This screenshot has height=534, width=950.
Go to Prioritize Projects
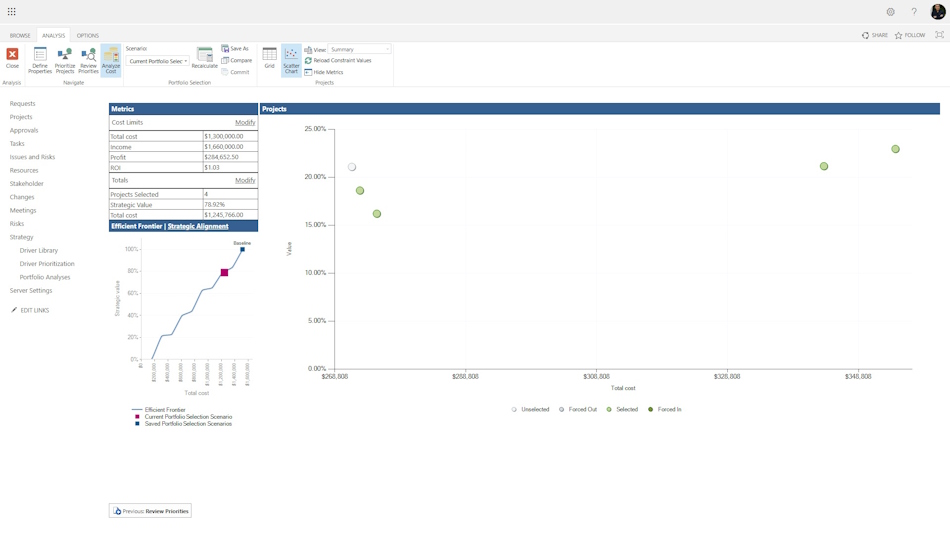pos(65,61)
